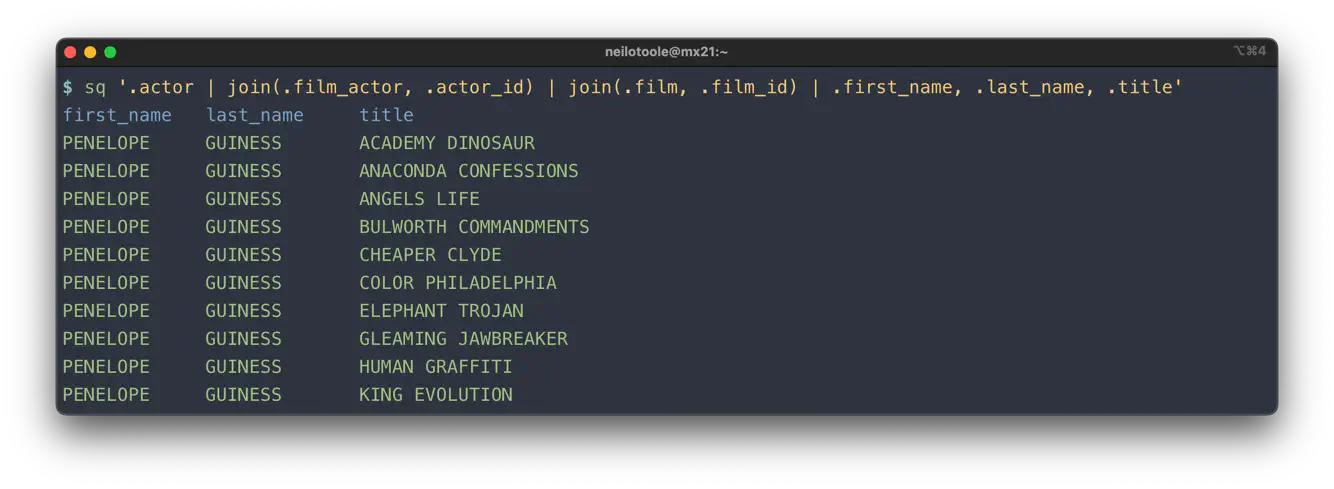Place cursor on CHEAPER CLYDE title
This screenshot has height=489, width=1334.
coord(430,255)
